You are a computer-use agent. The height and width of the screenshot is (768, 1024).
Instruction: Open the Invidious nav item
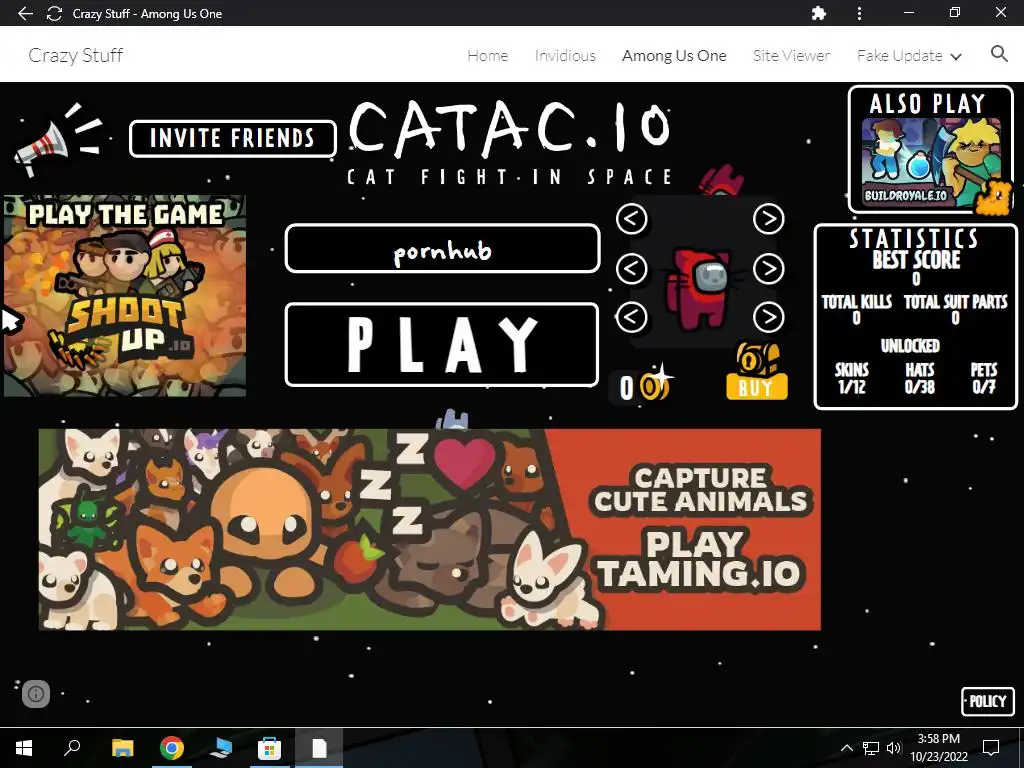click(565, 56)
